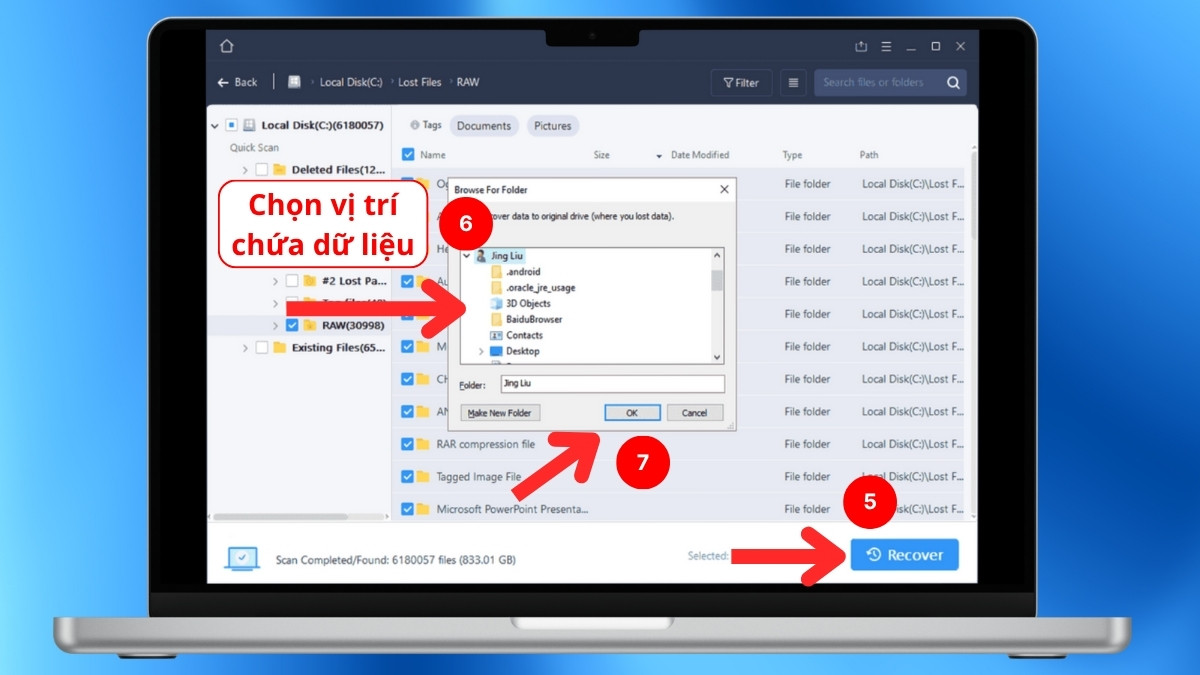Screen dimensions: 1200x675
Task: Click the Tagged Image File folder icon
Action: (x=424, y=477)
